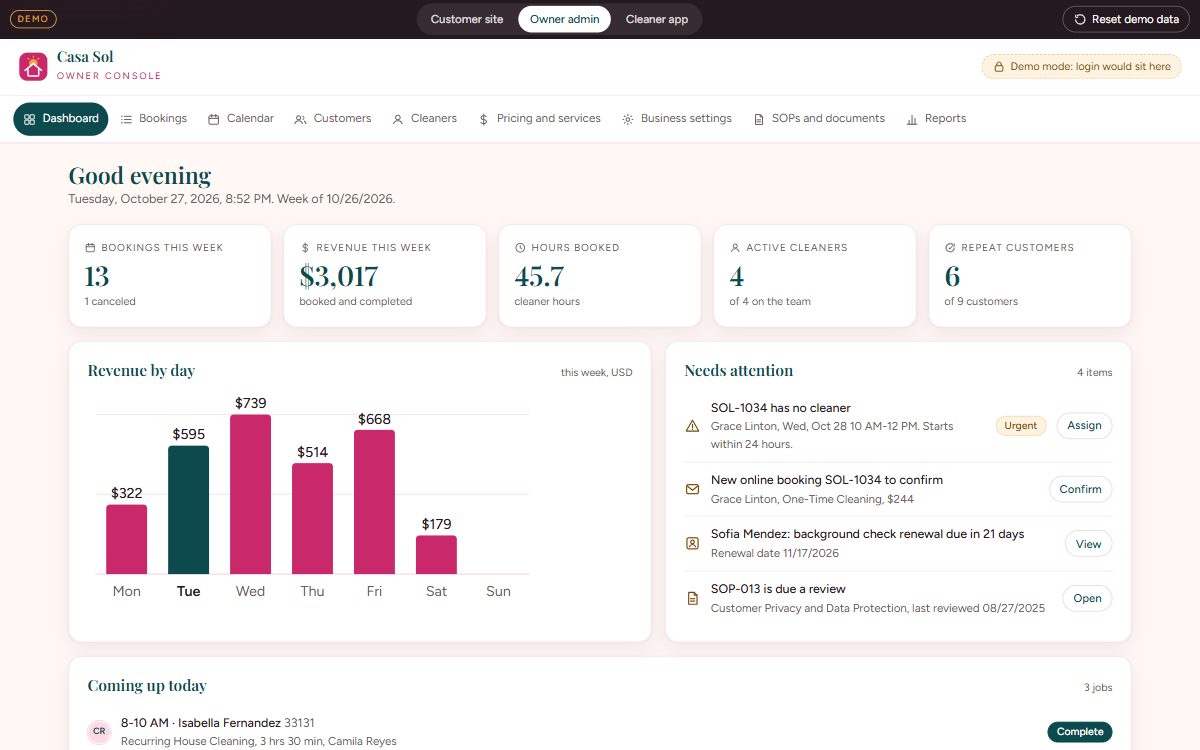Click the calendar icon in Bookings This Week
The height and width of the screenshot is (750, 1200).
90,247
